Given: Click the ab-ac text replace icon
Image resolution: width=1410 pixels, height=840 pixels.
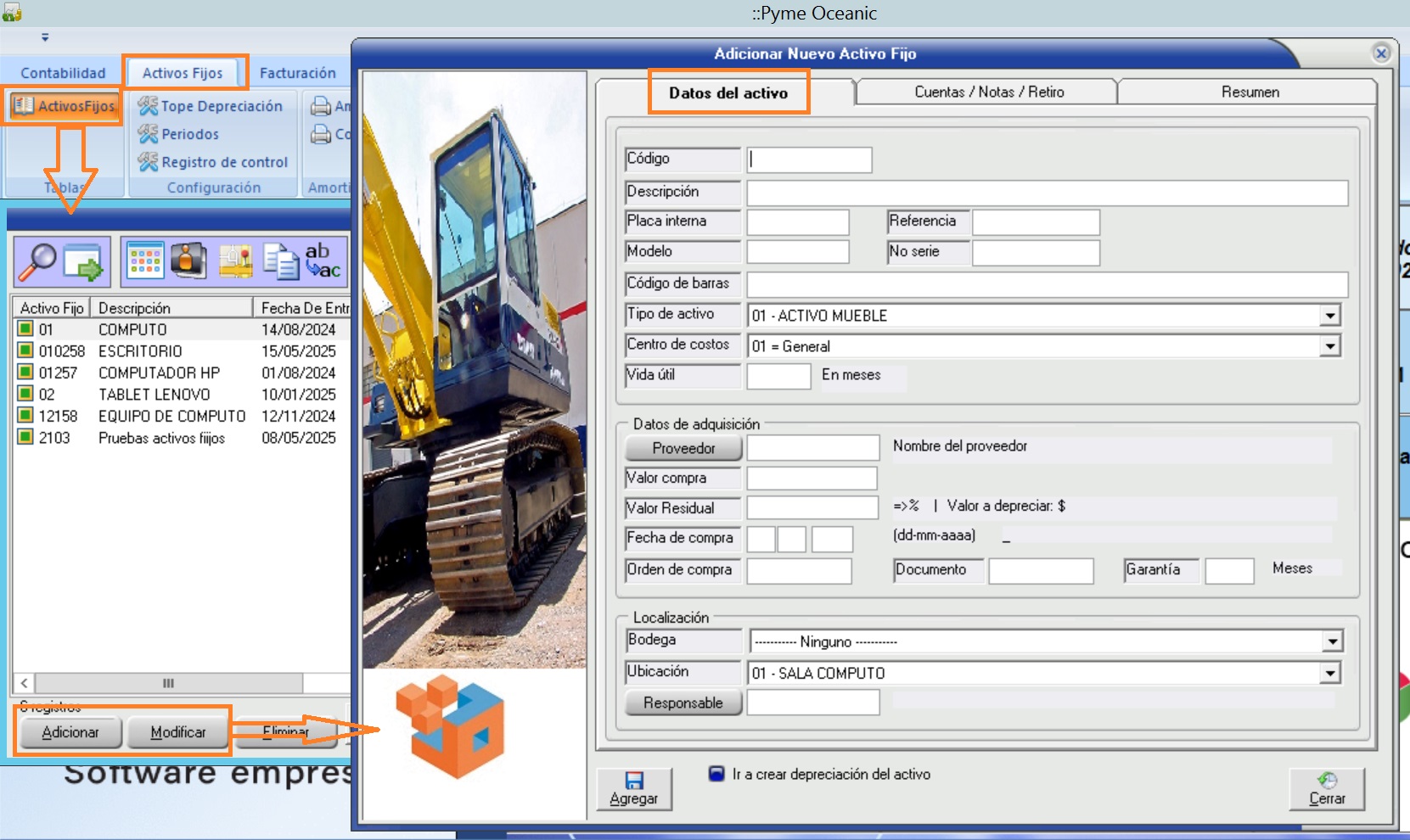Looking at the screenshot, I should coord(323,260).
